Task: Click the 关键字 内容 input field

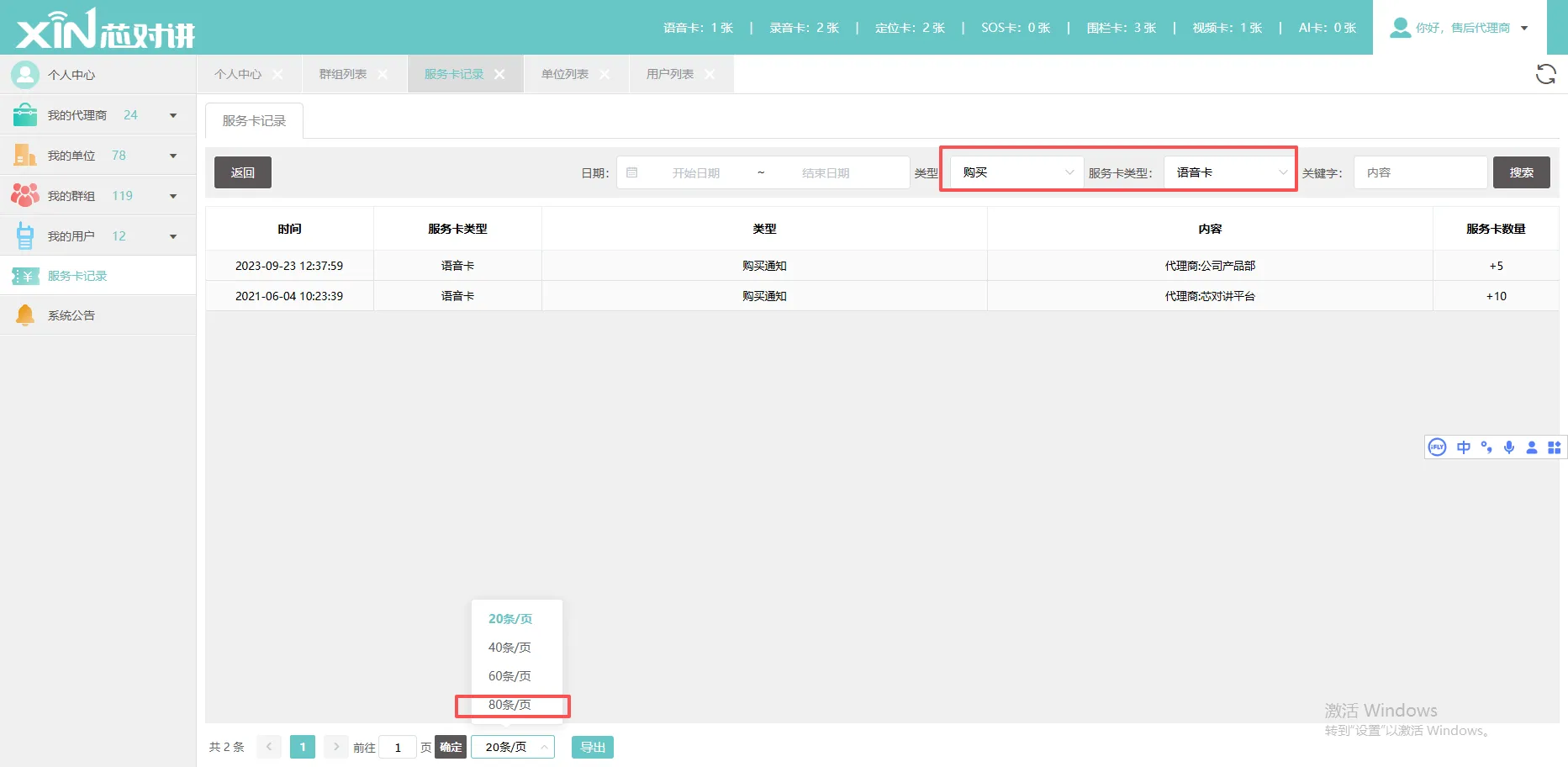Action: 1421,172
